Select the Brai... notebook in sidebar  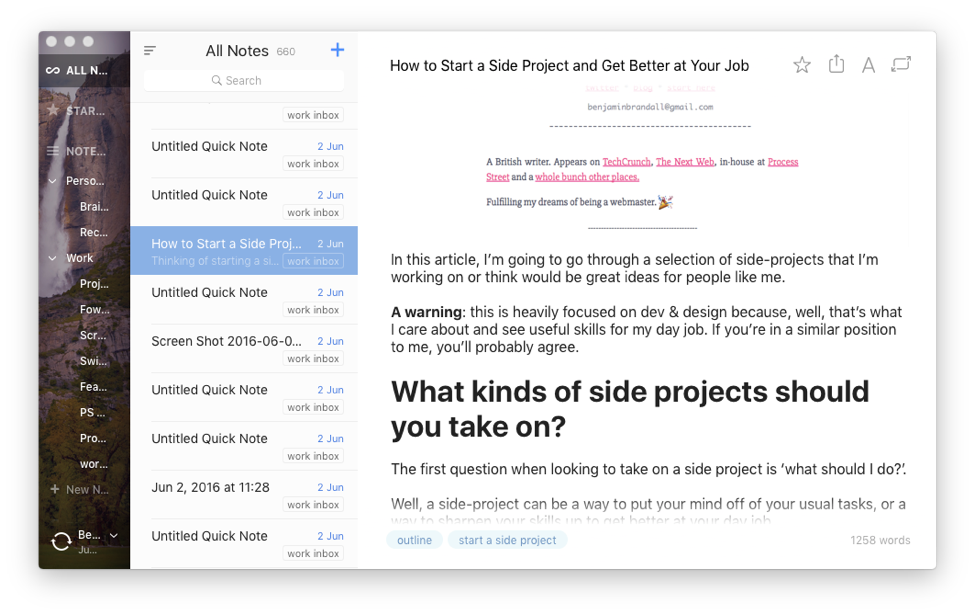94,206
